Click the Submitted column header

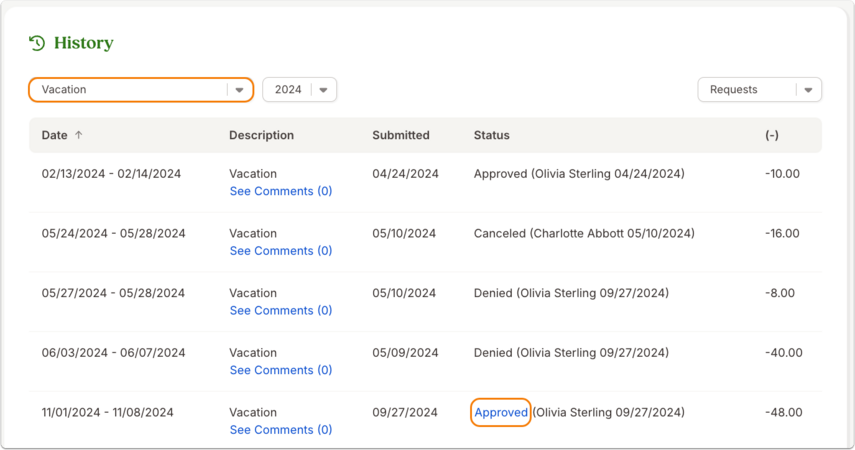(x=401, y=135)
